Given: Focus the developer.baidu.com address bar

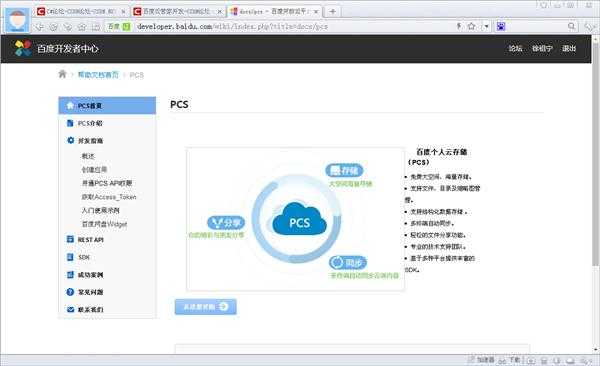Looking at the screenshot, I should (295, 26).
